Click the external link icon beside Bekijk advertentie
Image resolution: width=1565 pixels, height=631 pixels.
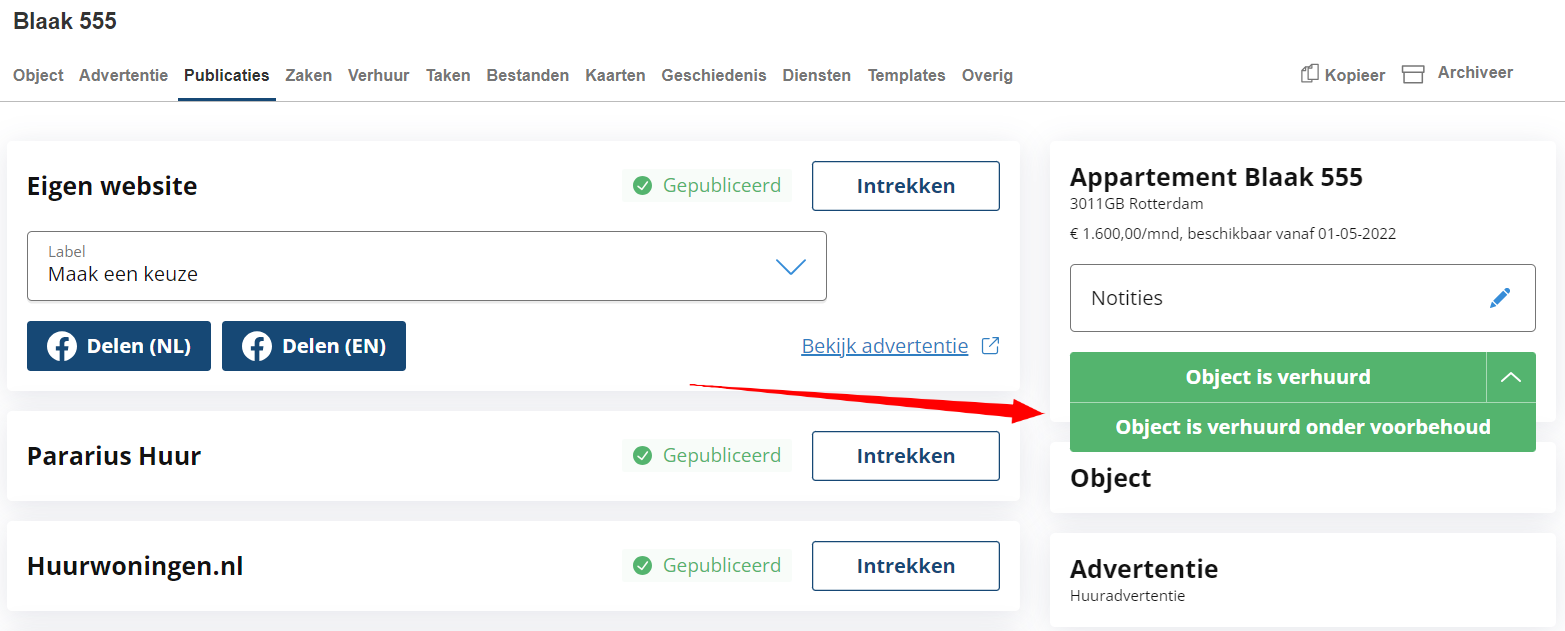990,346
